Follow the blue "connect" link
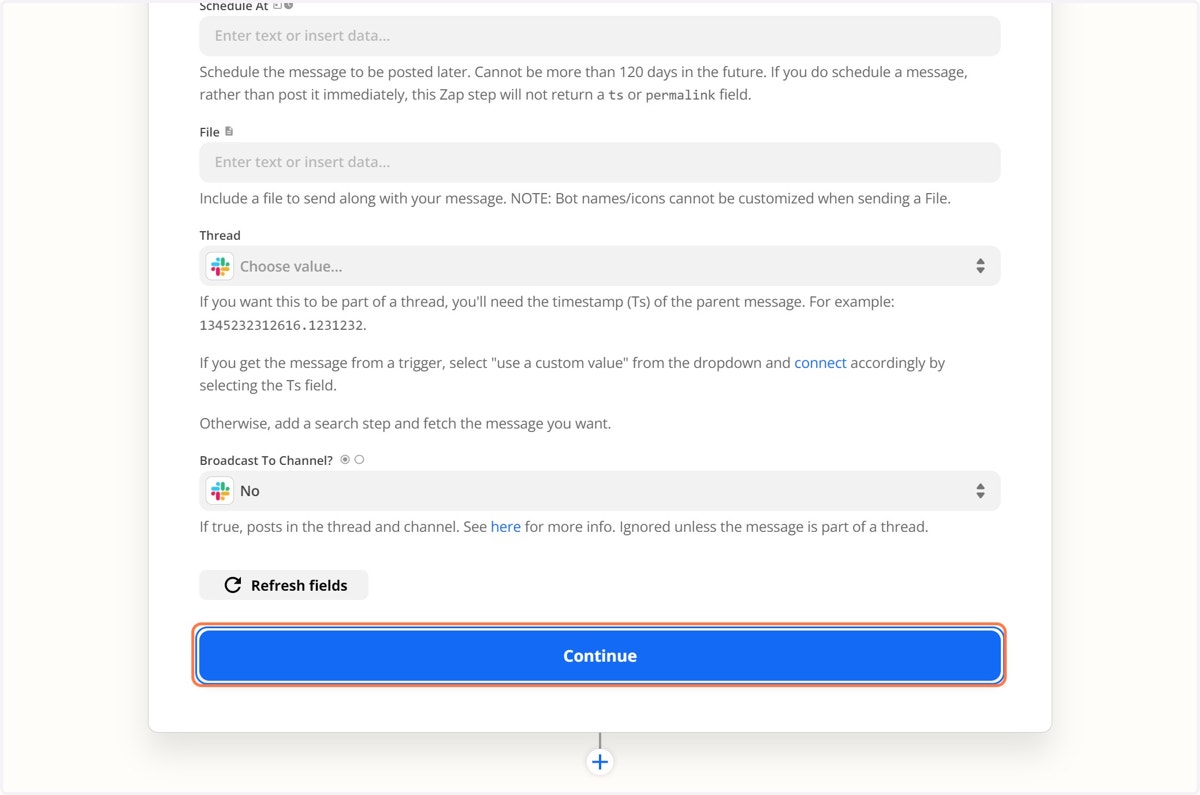The height and width of the screenshot is (795, 1200). [820, 363]
